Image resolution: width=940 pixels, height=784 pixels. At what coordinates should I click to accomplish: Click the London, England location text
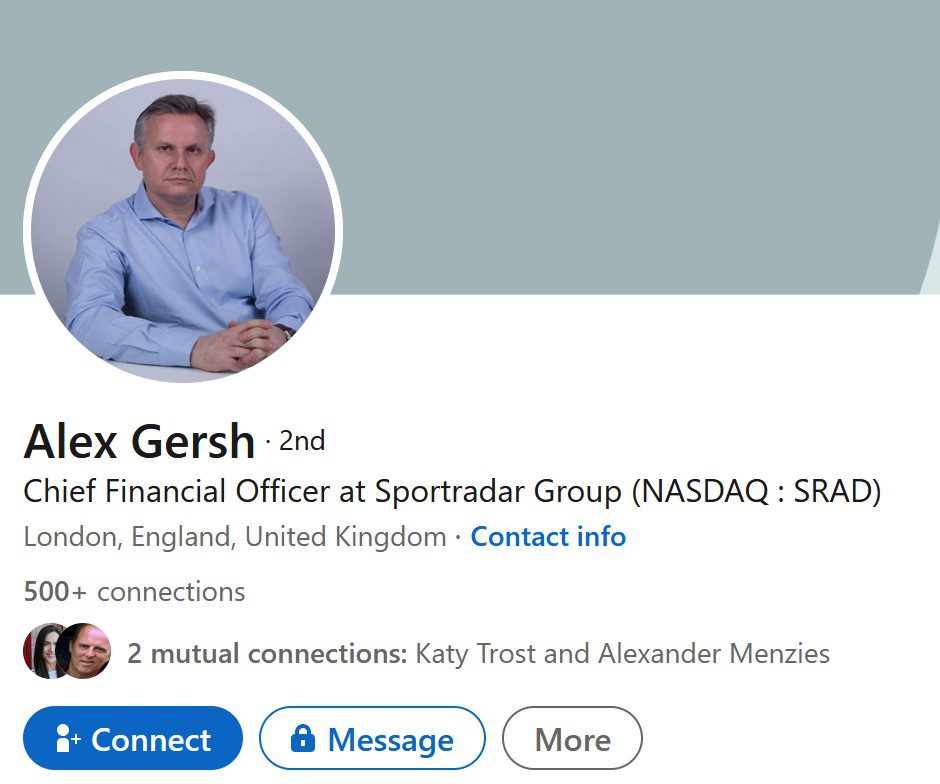click(x=234, y=537)
